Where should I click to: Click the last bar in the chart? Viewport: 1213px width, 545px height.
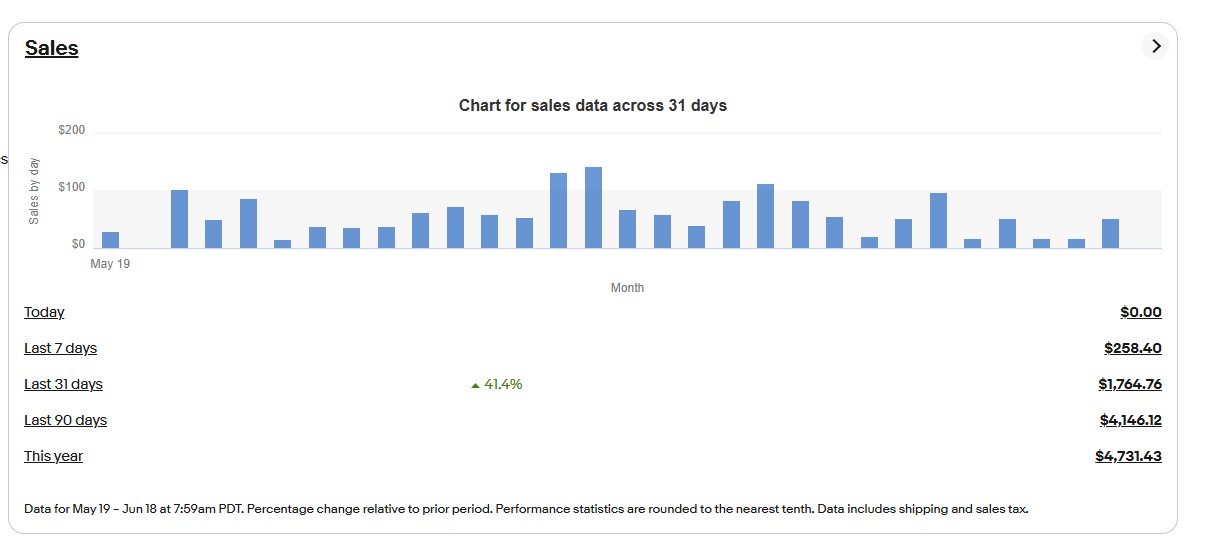(1110, 233)
